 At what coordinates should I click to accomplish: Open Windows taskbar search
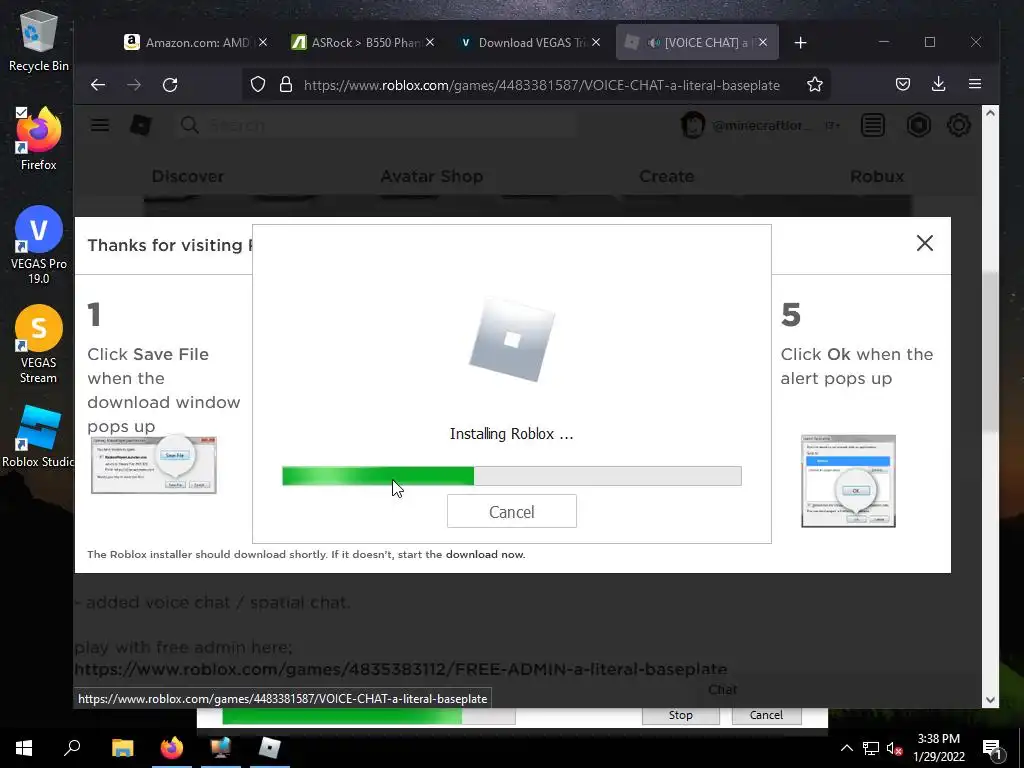click(x=72, y=747)
